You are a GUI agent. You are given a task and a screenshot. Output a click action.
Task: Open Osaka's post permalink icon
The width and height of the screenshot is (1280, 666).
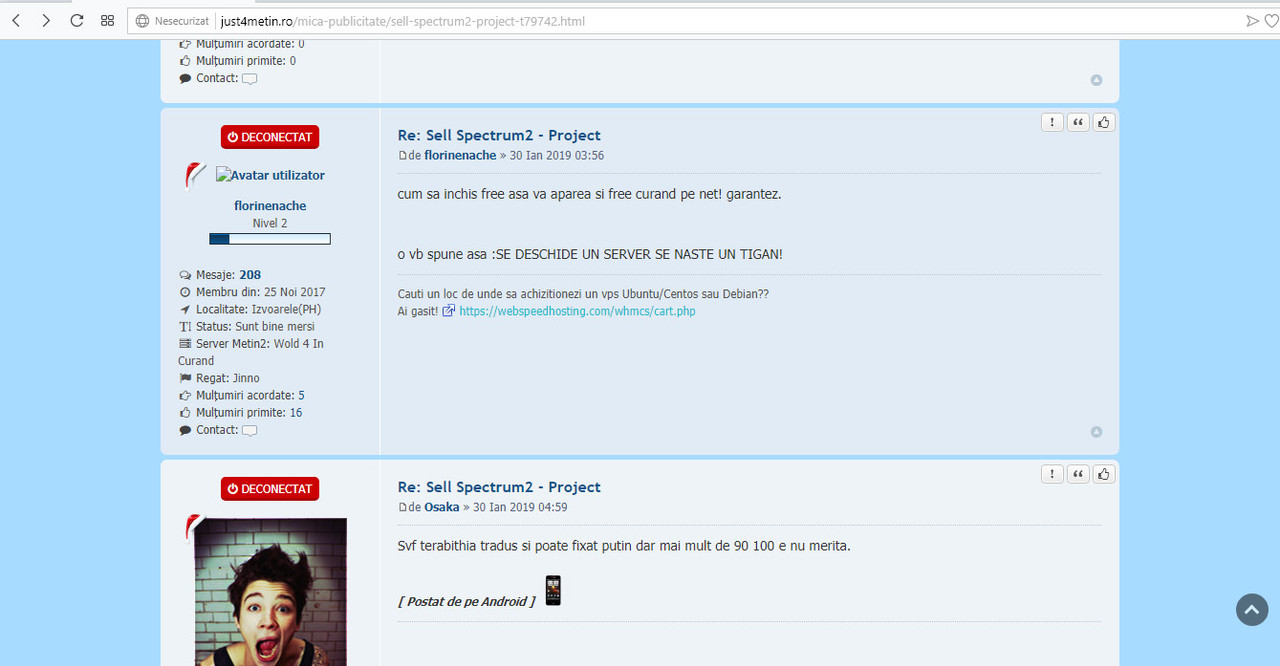pos(403,508)
